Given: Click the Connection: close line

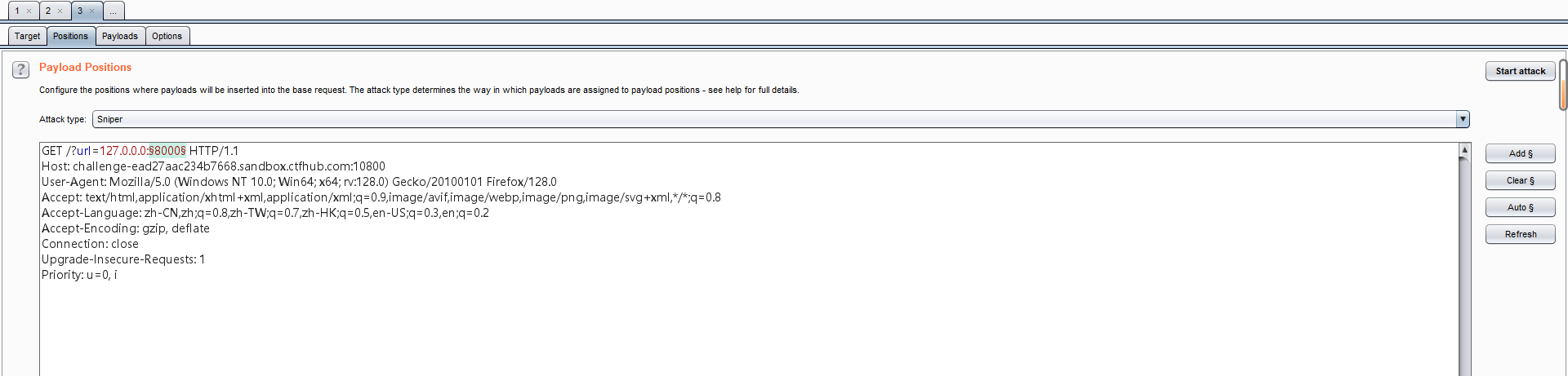Looking at the screenshot, I should pos(90,244).
